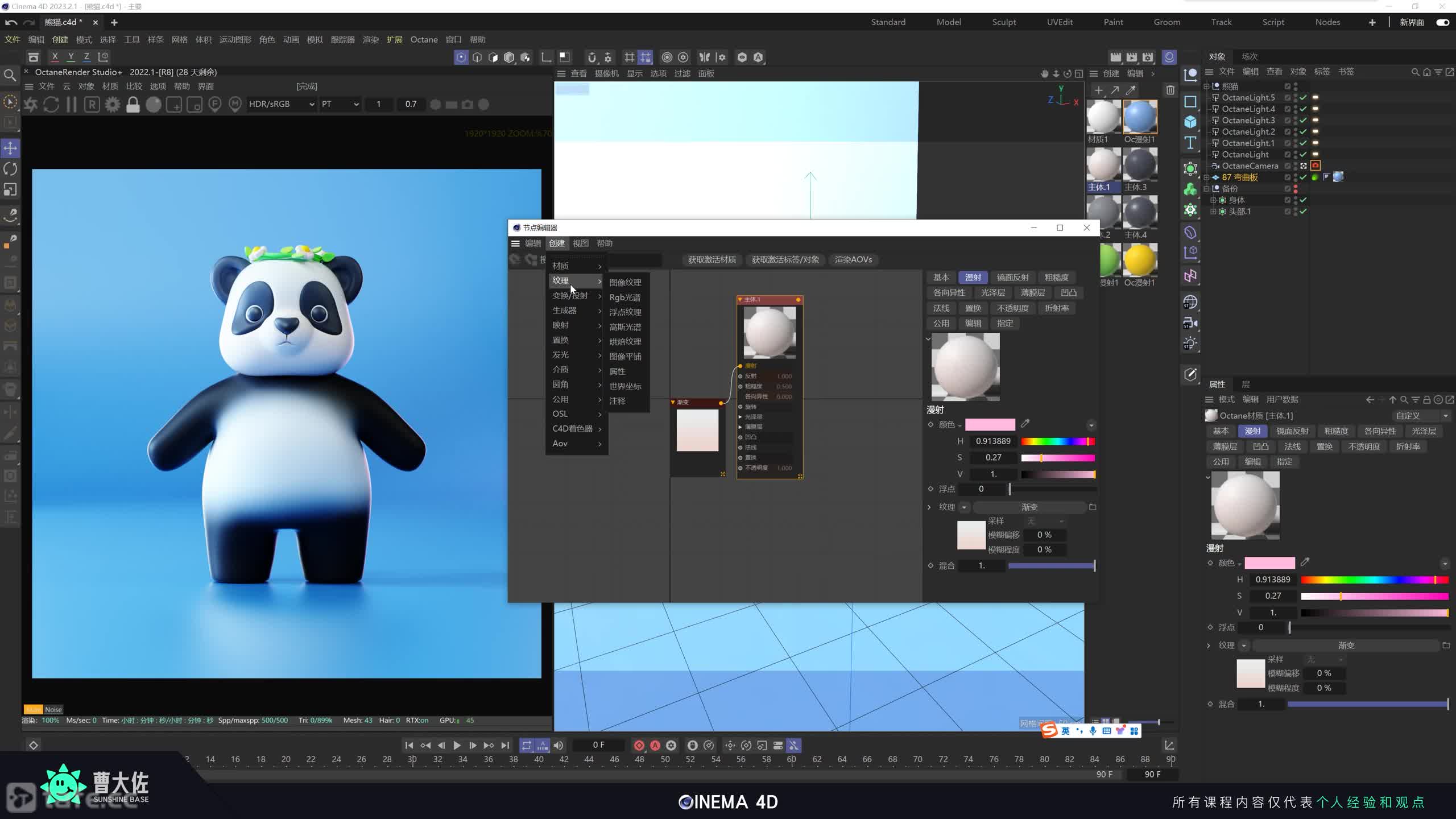Click the Cube primitive icon
1456x819 pixels.
pos(1190,122)
